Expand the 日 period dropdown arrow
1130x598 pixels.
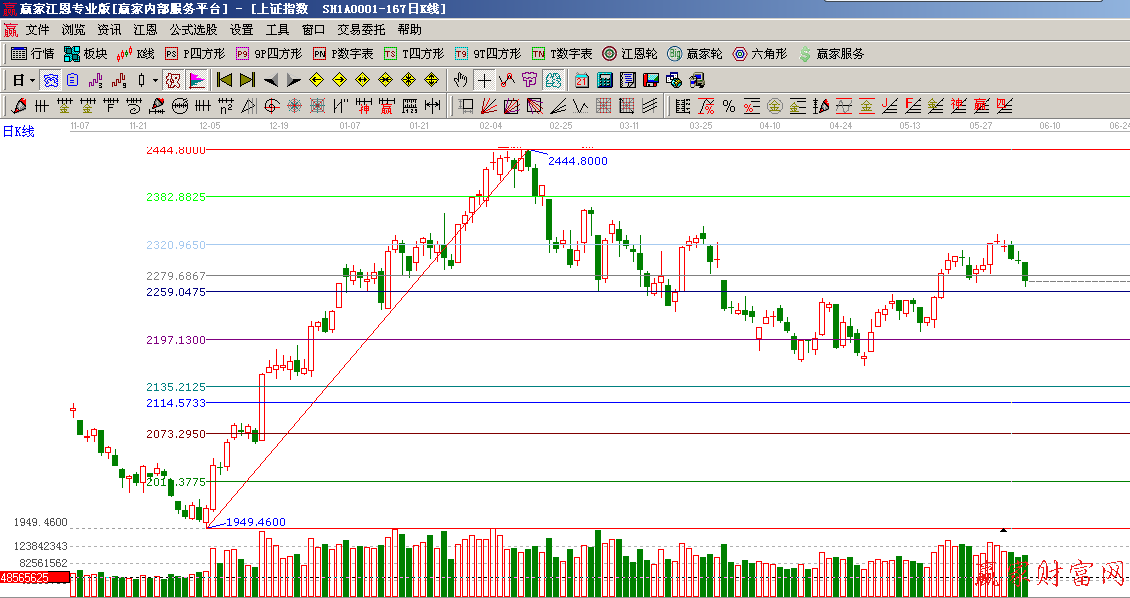point(32,80)
